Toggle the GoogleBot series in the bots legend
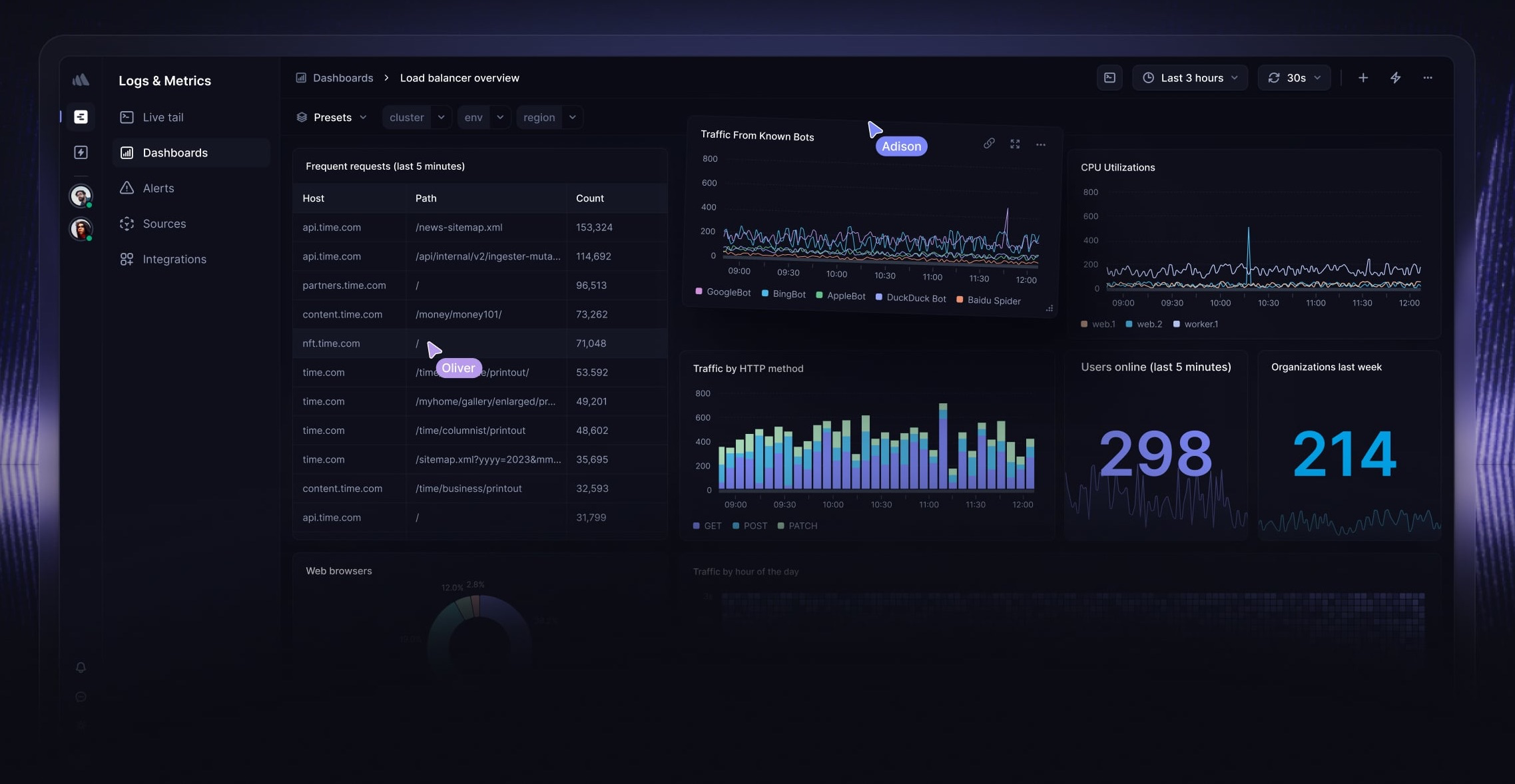This screenshot has height=784, width=1515. coord(722,292)
